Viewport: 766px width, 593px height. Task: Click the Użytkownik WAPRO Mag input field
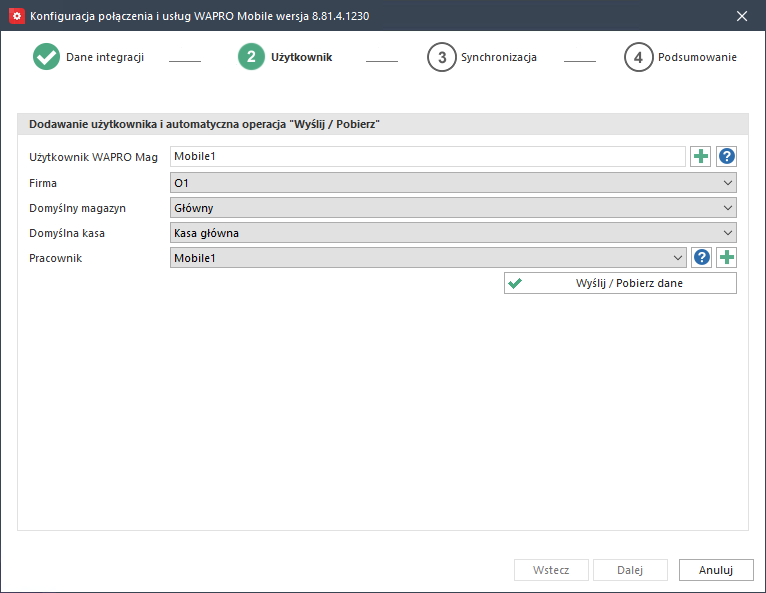427,156
